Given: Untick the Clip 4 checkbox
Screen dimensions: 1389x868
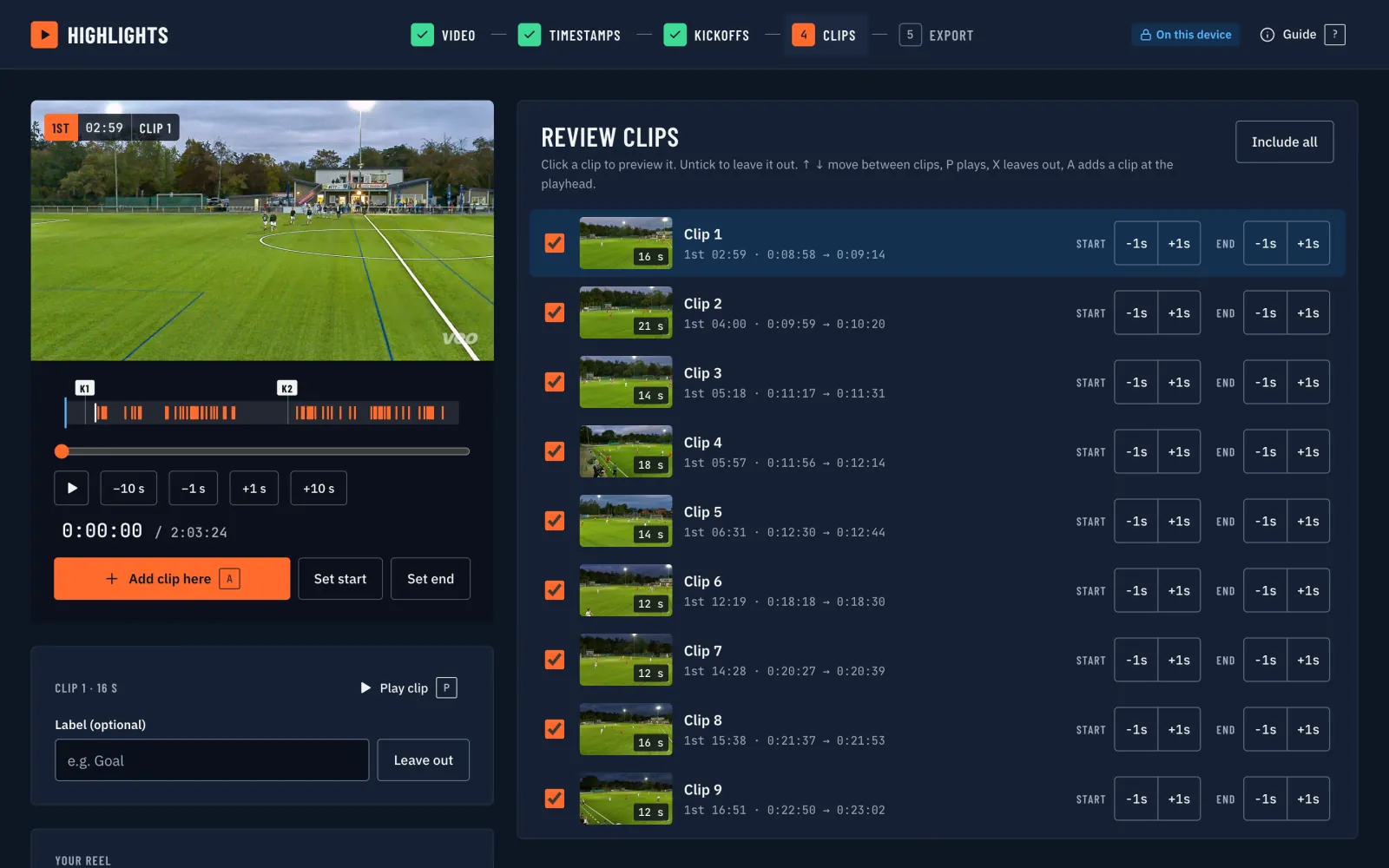Looking at the screenshot, I should tap(554, 451).
